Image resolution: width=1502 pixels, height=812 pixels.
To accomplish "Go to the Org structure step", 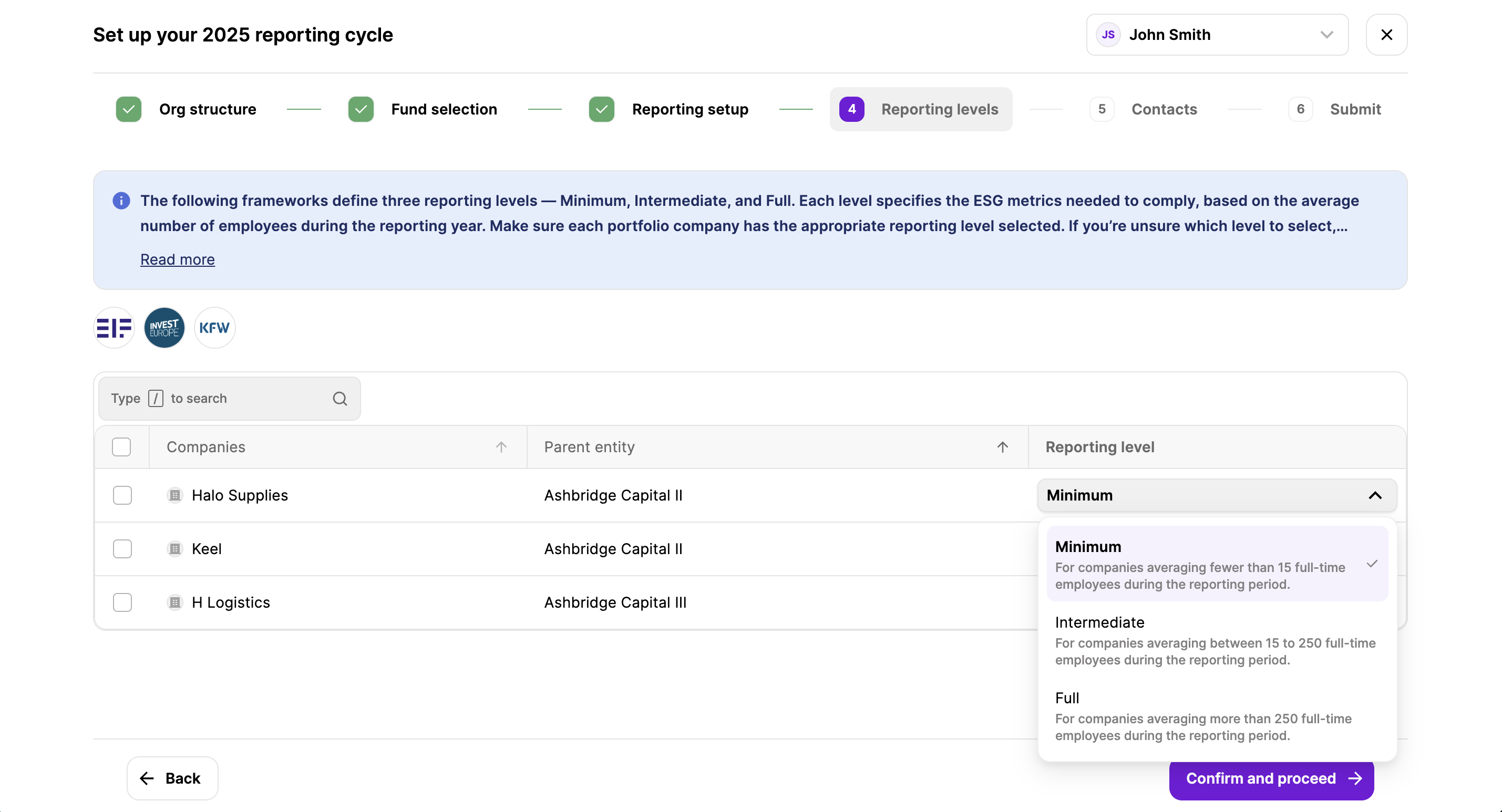I will (x=187, y=109).
